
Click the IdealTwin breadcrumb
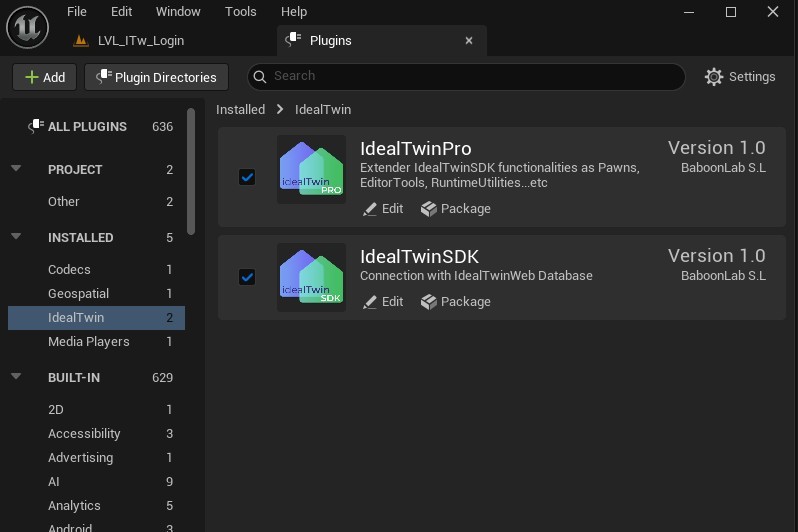323,109
